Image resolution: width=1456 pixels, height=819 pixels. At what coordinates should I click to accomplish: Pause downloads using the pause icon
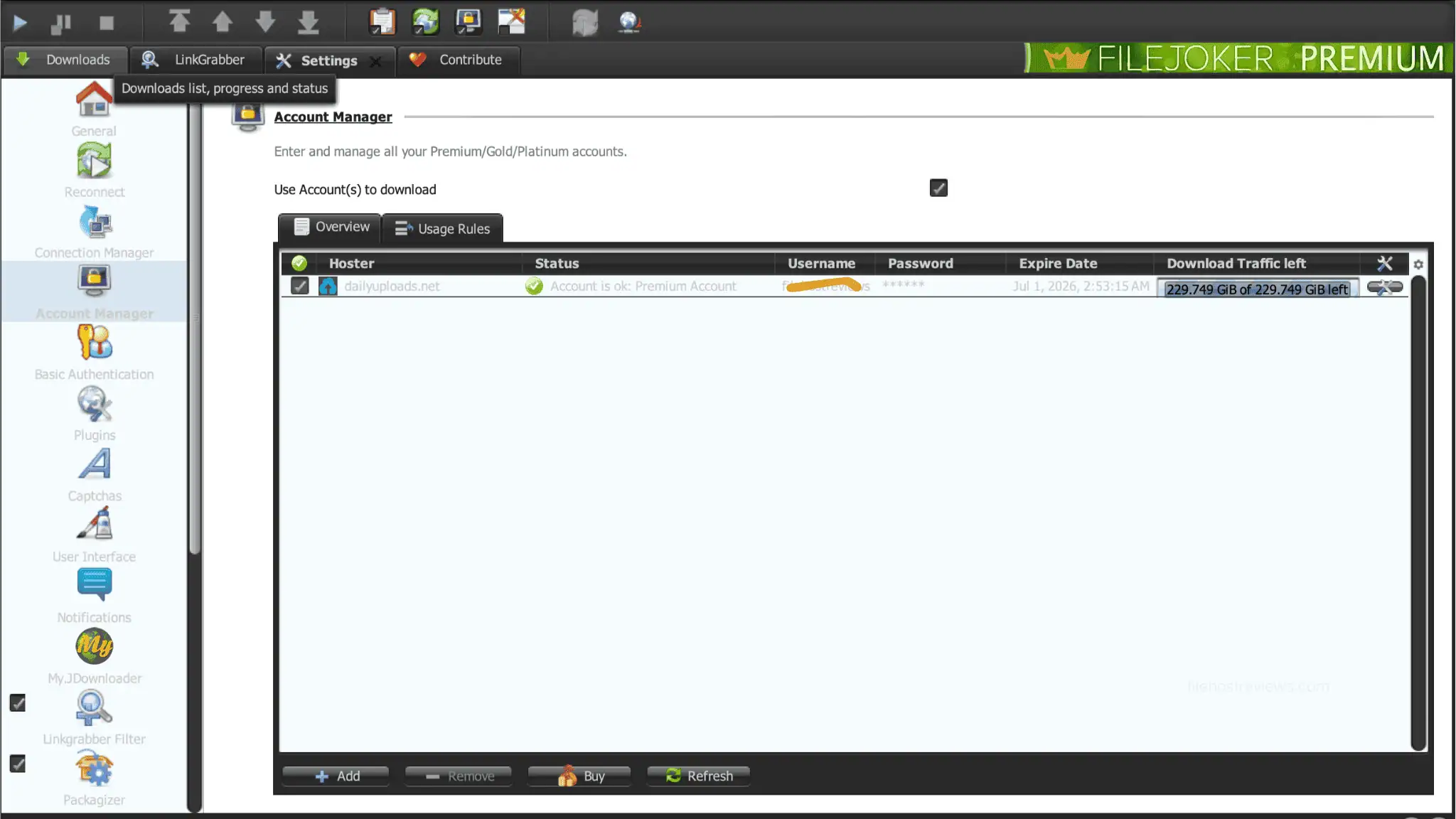(61, 23)
